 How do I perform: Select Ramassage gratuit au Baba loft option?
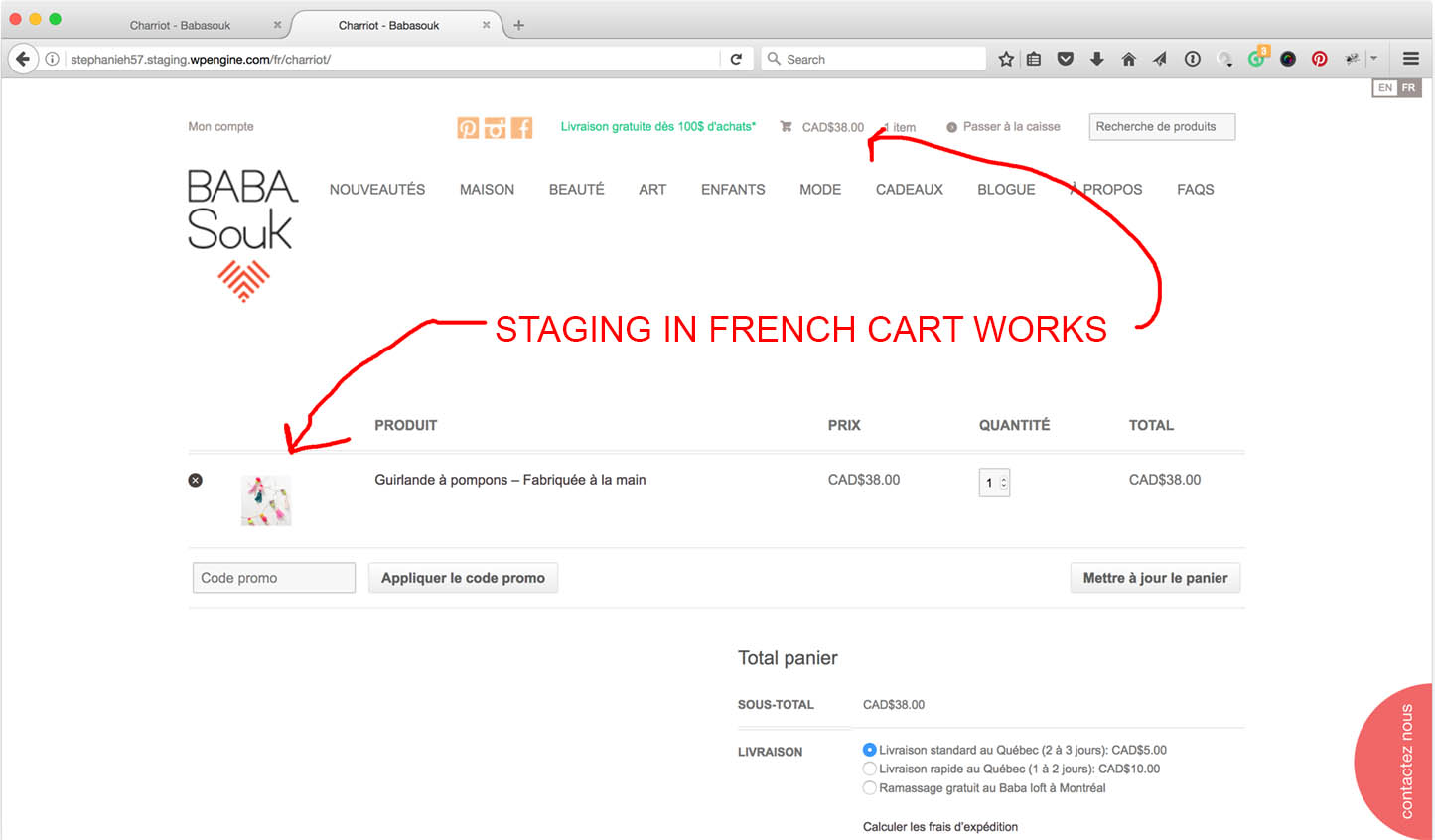click(870, 788)
